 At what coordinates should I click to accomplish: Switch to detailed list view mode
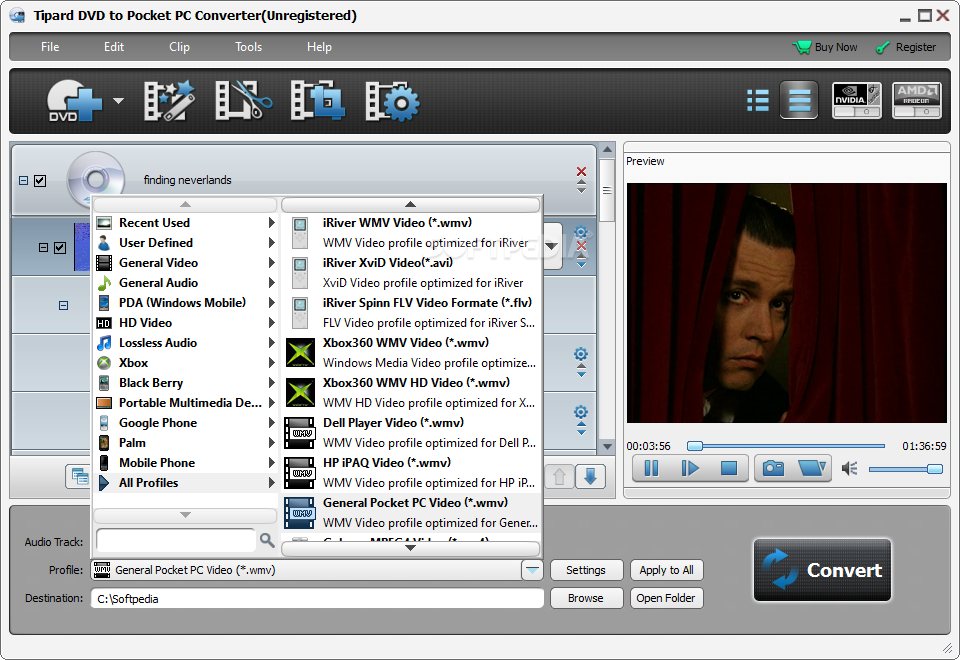(x=758, y=100)
